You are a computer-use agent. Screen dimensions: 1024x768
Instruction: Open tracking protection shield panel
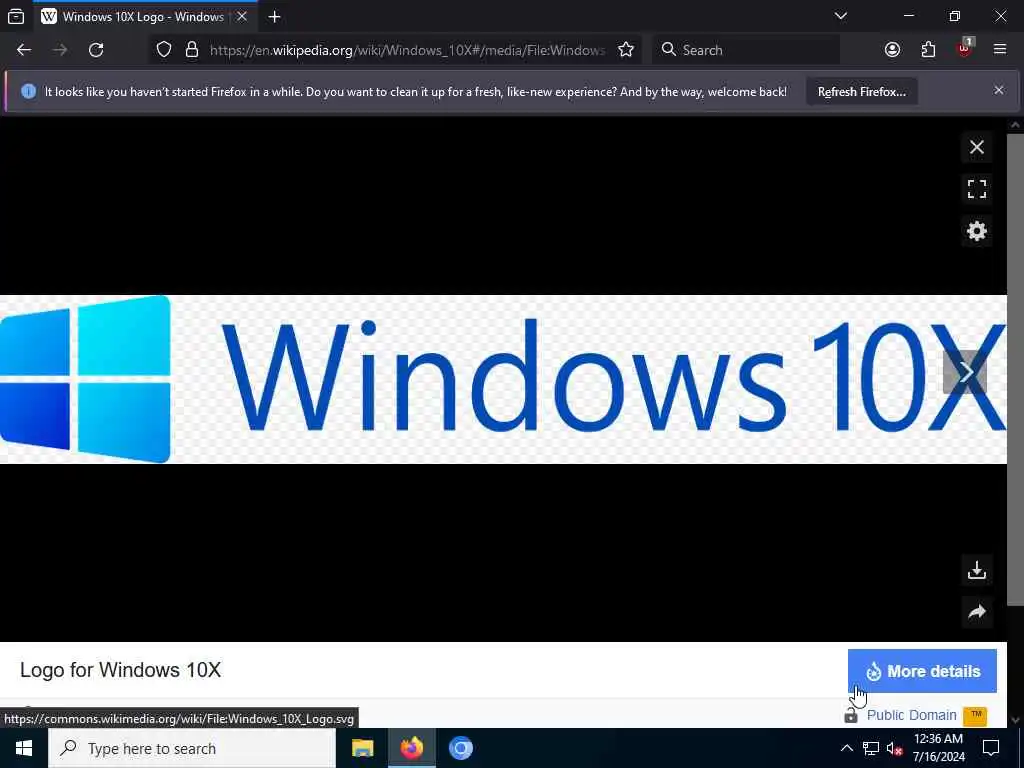(x=164, y=50)
